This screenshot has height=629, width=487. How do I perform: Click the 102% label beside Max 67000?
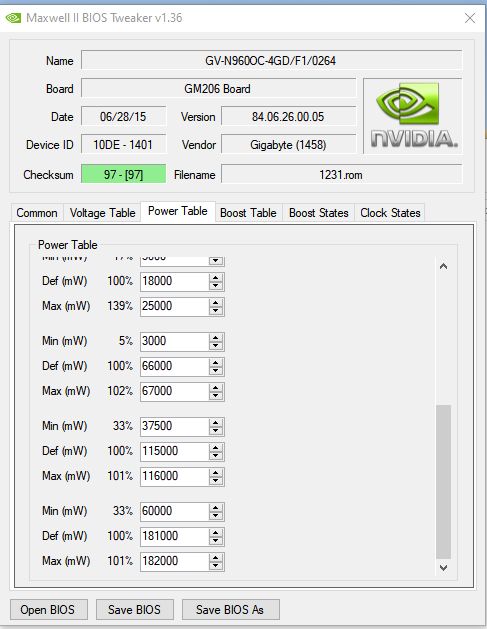(120, 391)
